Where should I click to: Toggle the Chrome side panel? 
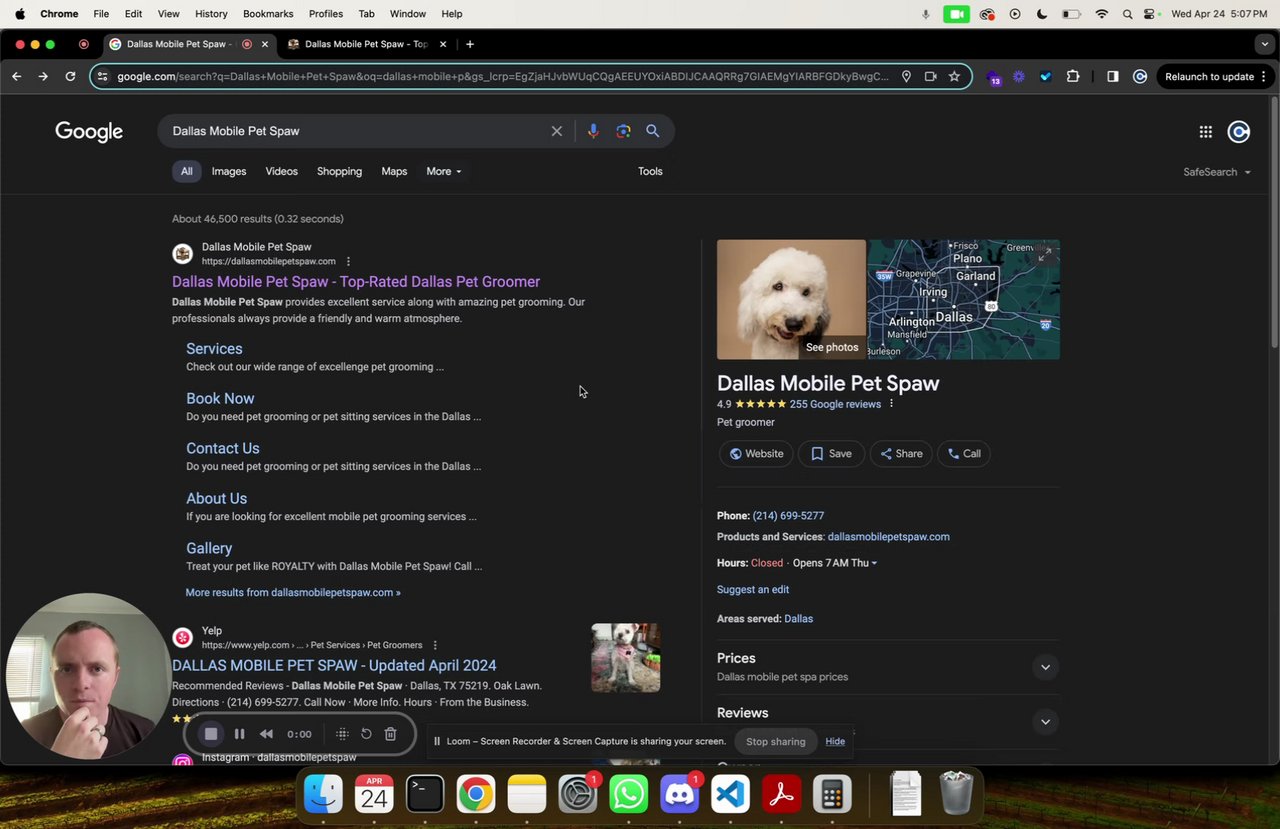[x=1112, y=76]
